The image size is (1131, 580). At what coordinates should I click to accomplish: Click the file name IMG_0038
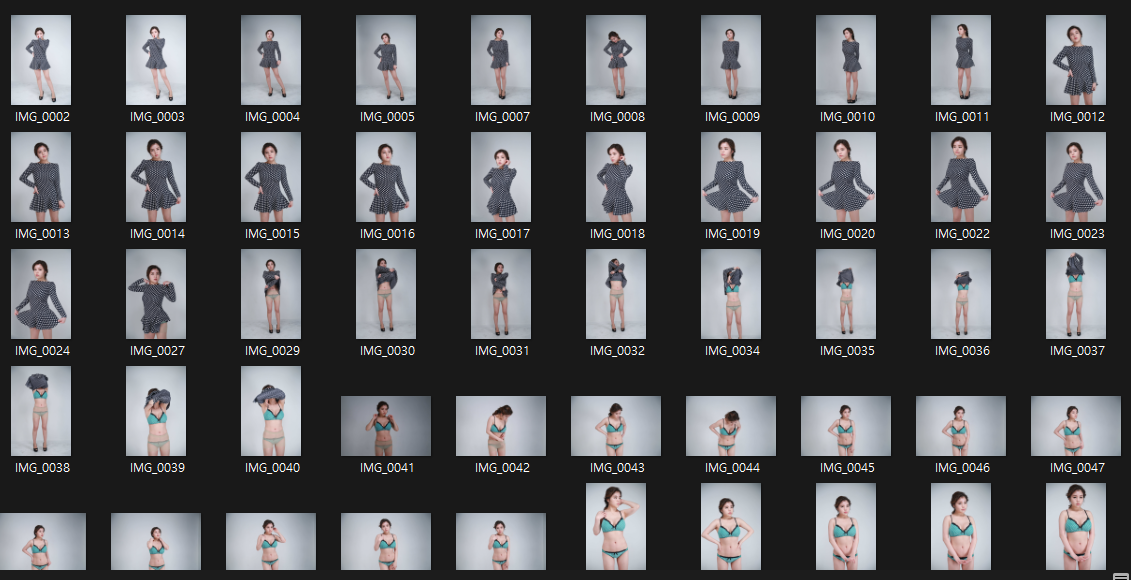click(42, 467)
